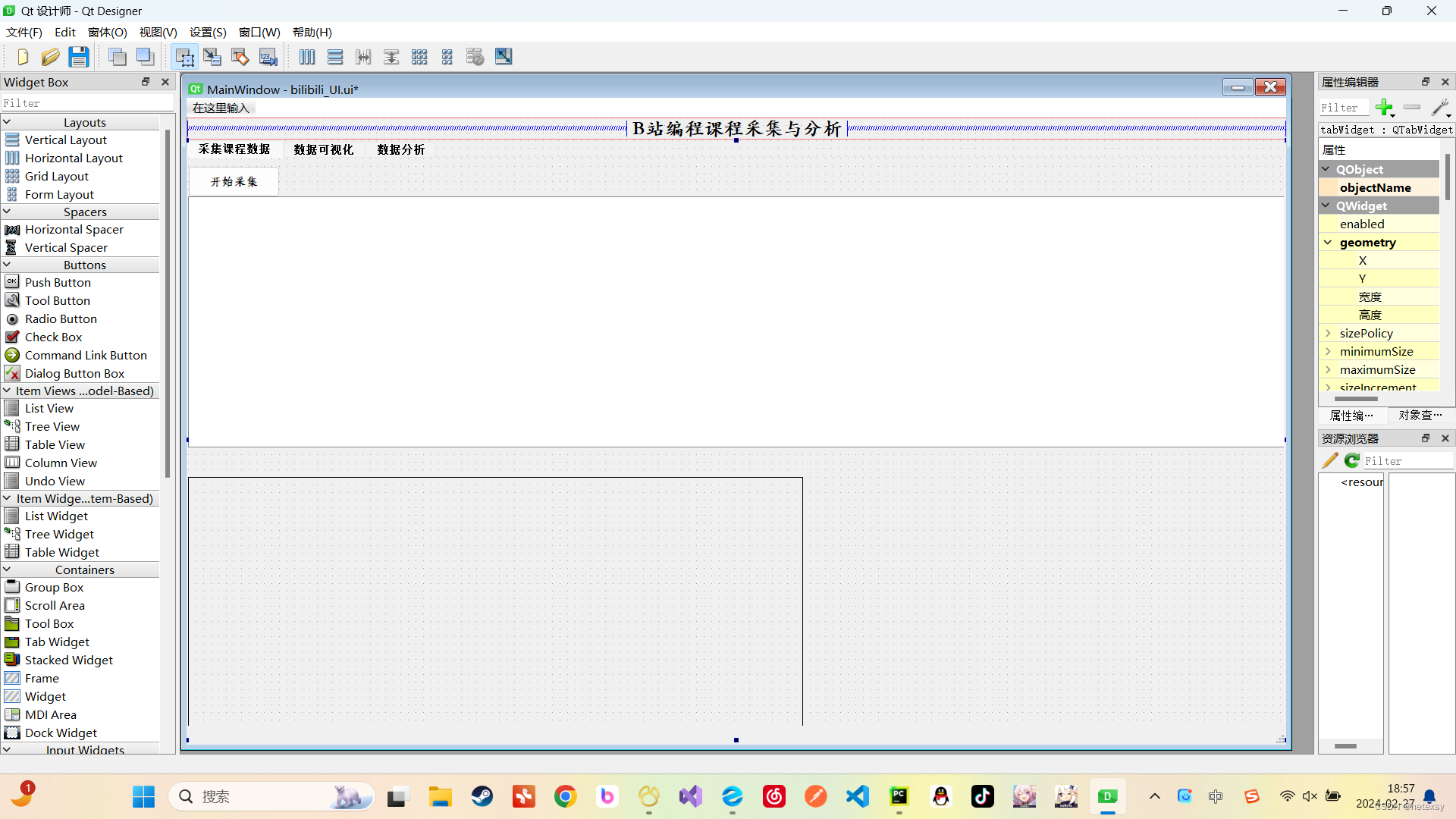Open the 文件(F) menu

(x=24, y=32)
